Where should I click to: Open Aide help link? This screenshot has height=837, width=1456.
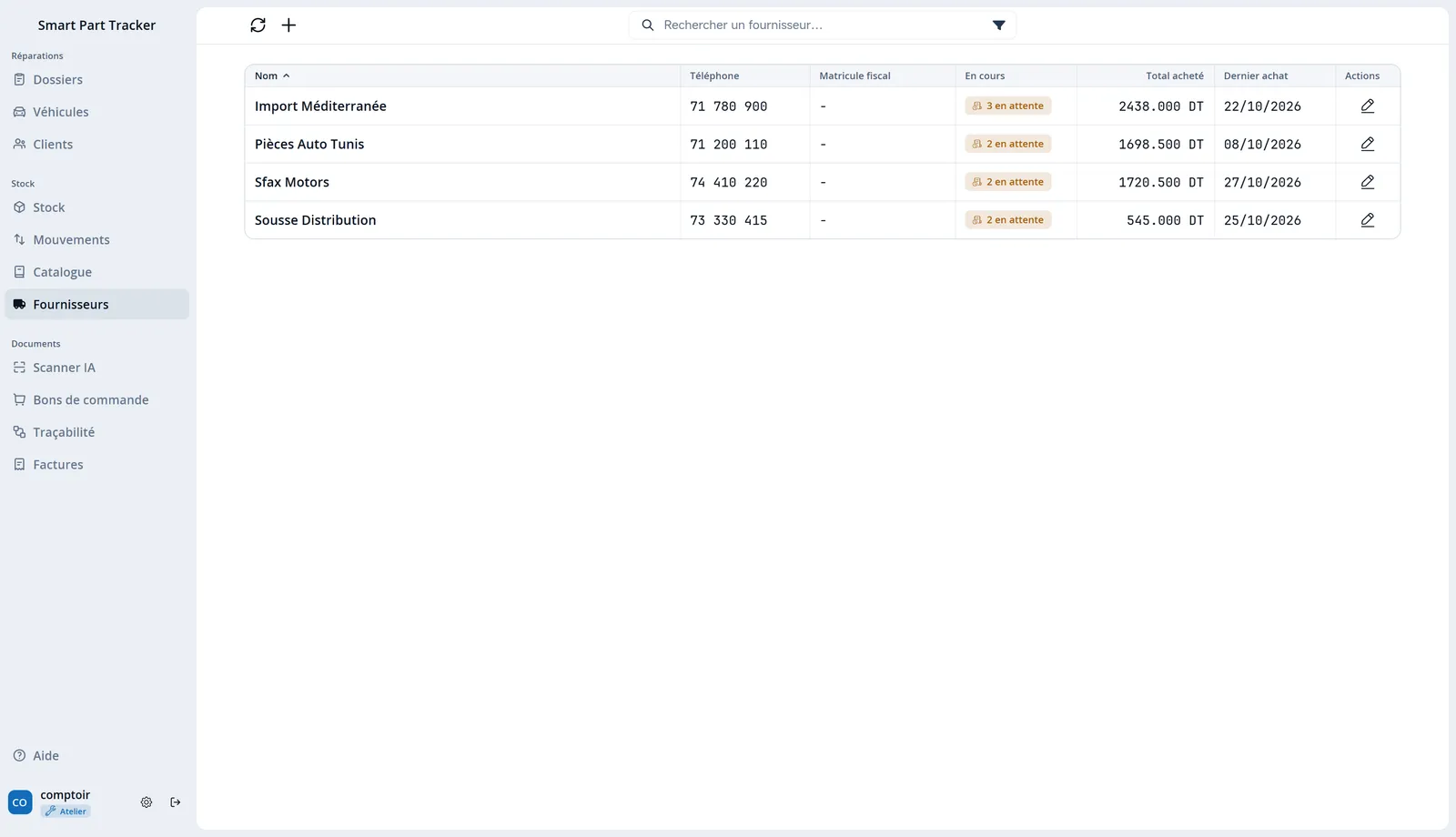(97, 756)
